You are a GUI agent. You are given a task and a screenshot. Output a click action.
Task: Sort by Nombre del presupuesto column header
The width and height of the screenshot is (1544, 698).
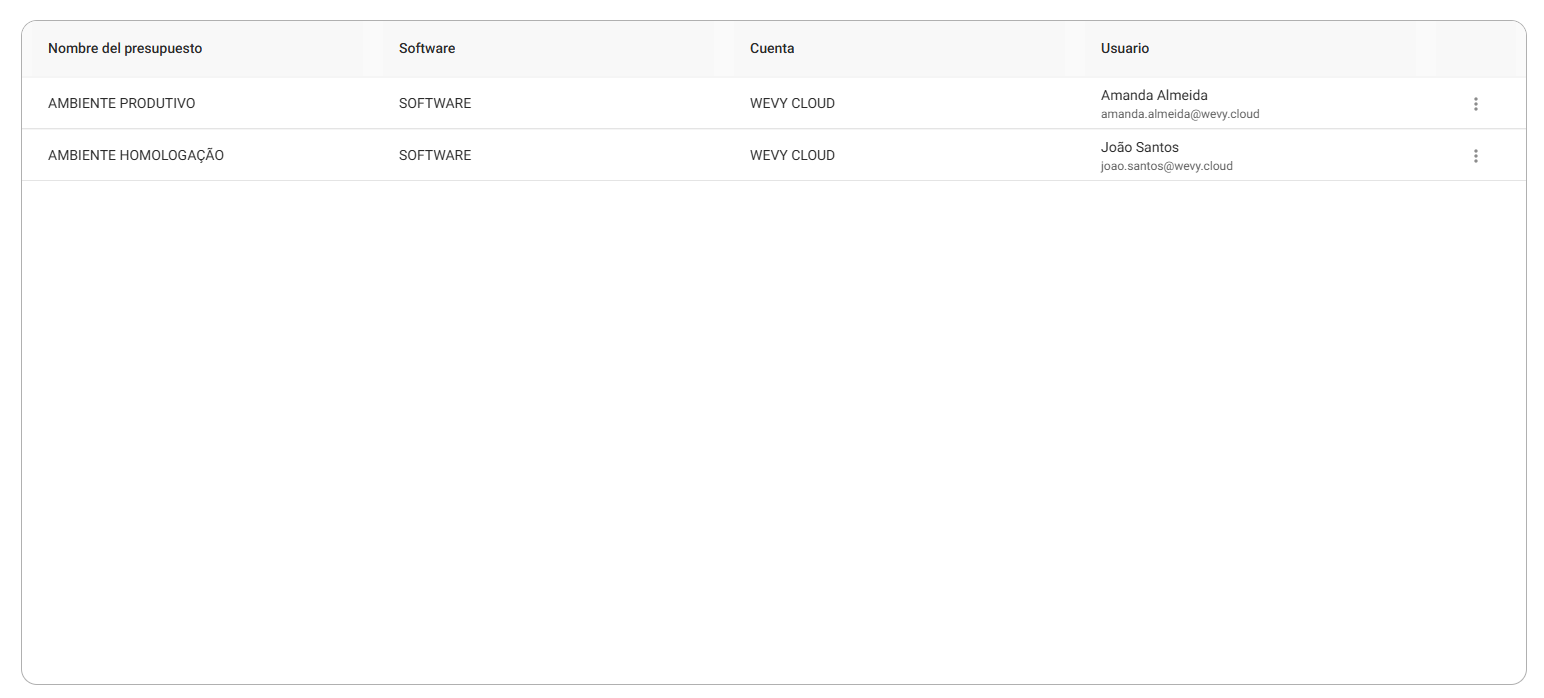point(125,48)
